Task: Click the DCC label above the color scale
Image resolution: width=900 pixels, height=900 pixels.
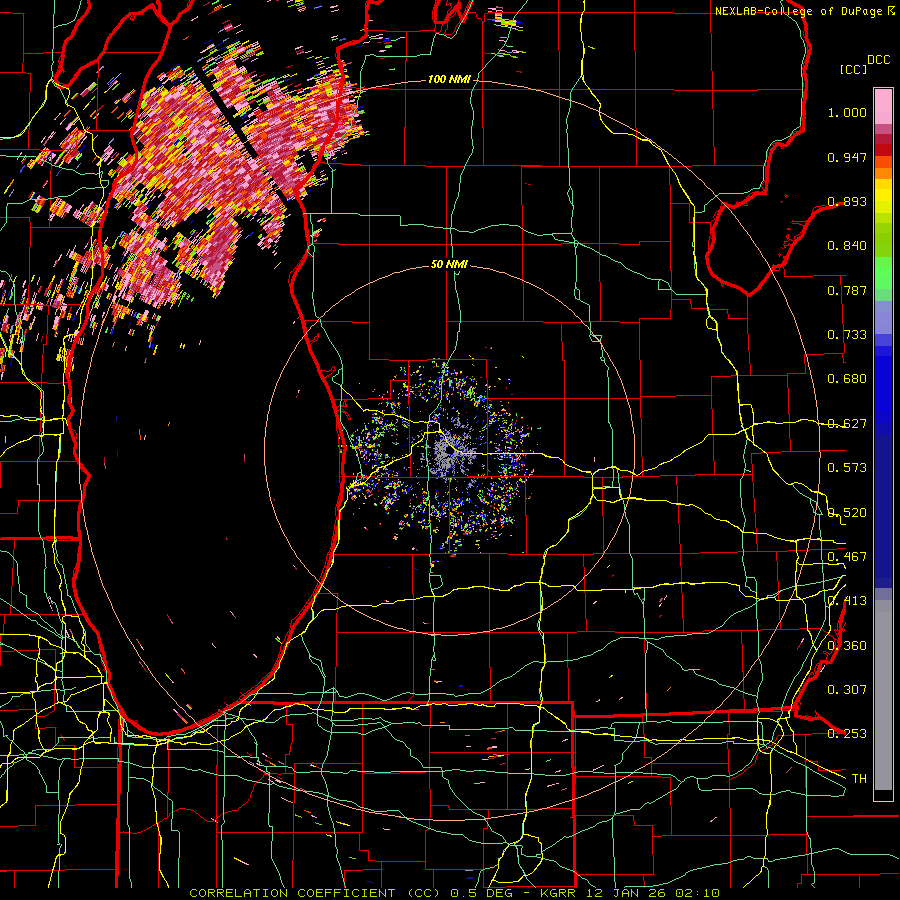Action: tap(879, 60)
